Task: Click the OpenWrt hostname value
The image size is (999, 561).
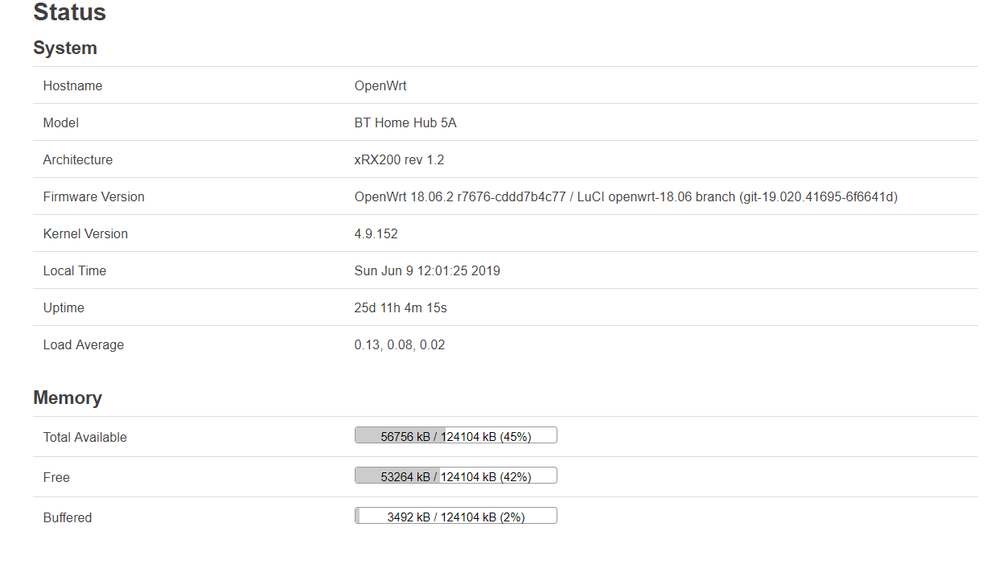Action: click(380, 86)
